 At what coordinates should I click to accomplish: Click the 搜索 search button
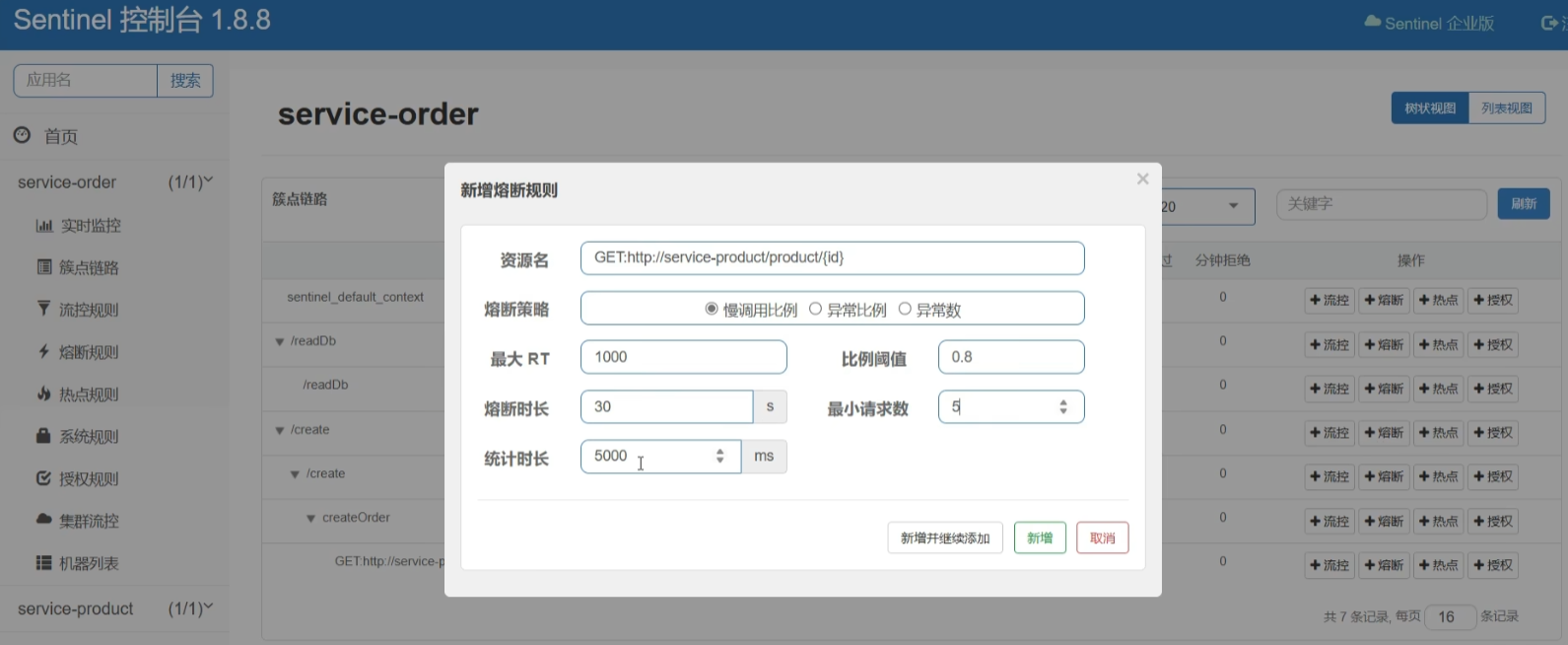pos(185,81)
